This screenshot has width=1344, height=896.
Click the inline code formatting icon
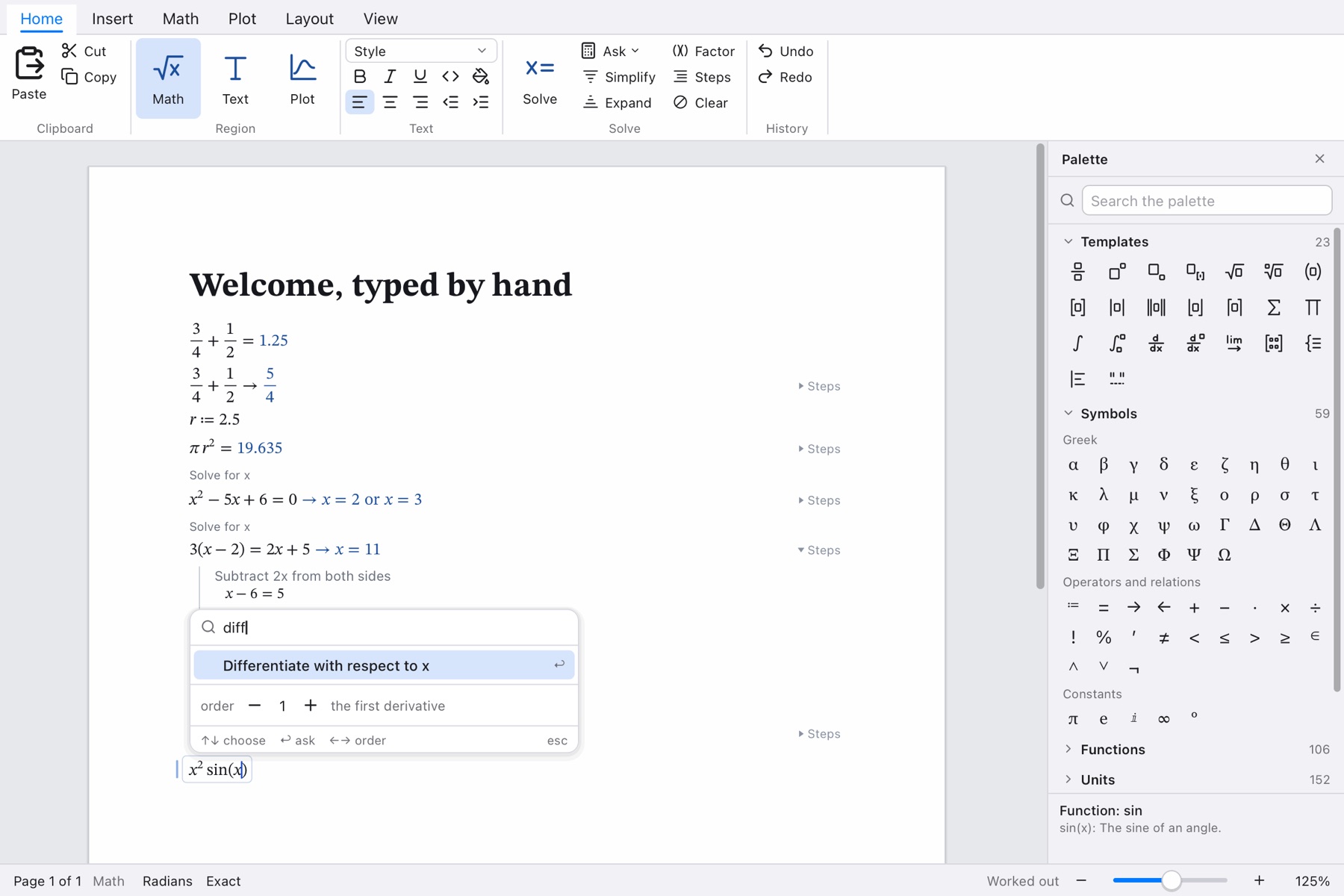(x=450, y=76)
